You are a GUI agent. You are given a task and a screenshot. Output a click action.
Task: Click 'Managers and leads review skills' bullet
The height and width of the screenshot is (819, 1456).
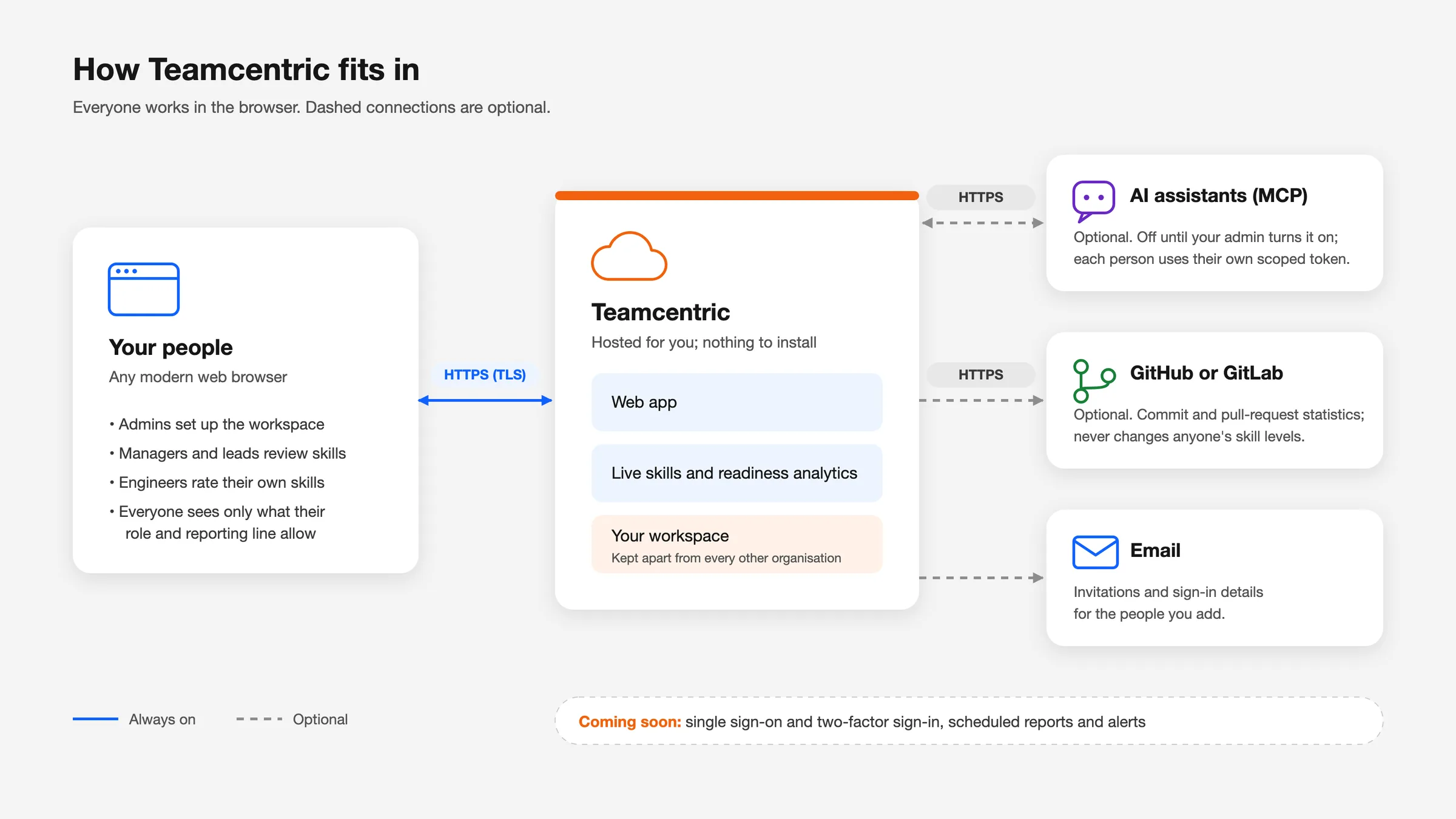coord(228,453)
